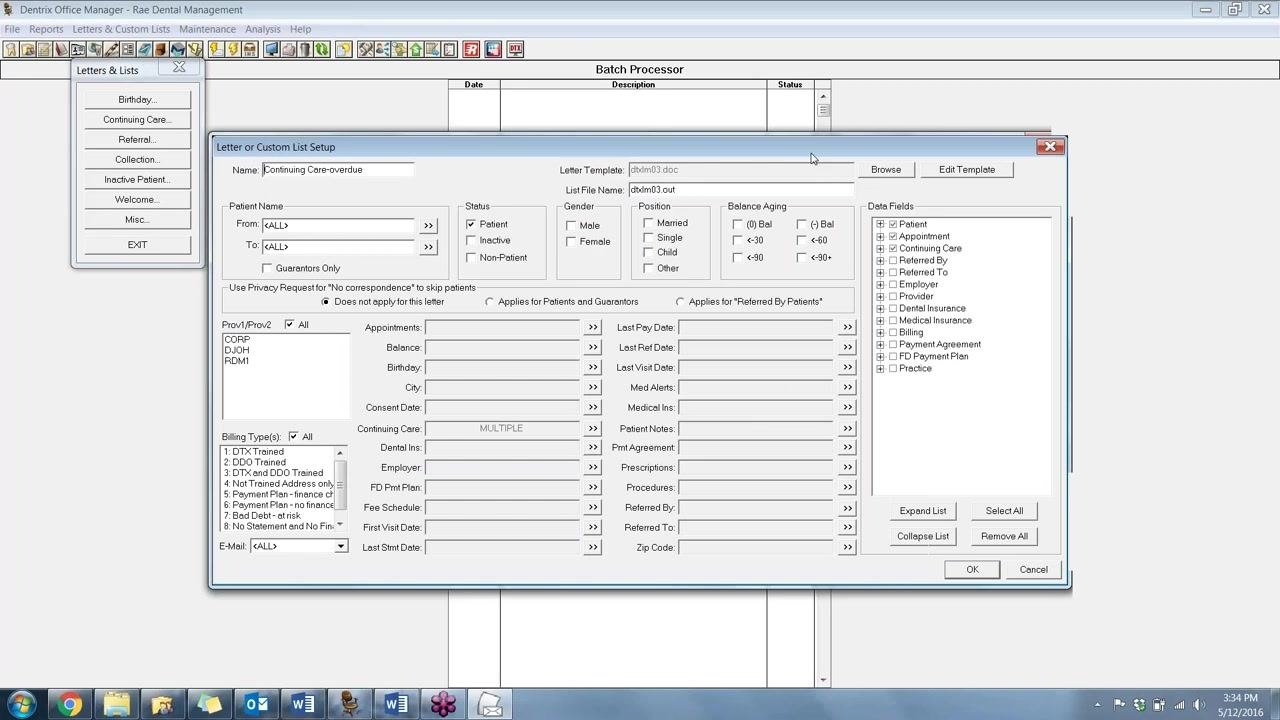Expand the Patient data fields node
This screenshot has height=720, width=1280.
click(880, 224)
